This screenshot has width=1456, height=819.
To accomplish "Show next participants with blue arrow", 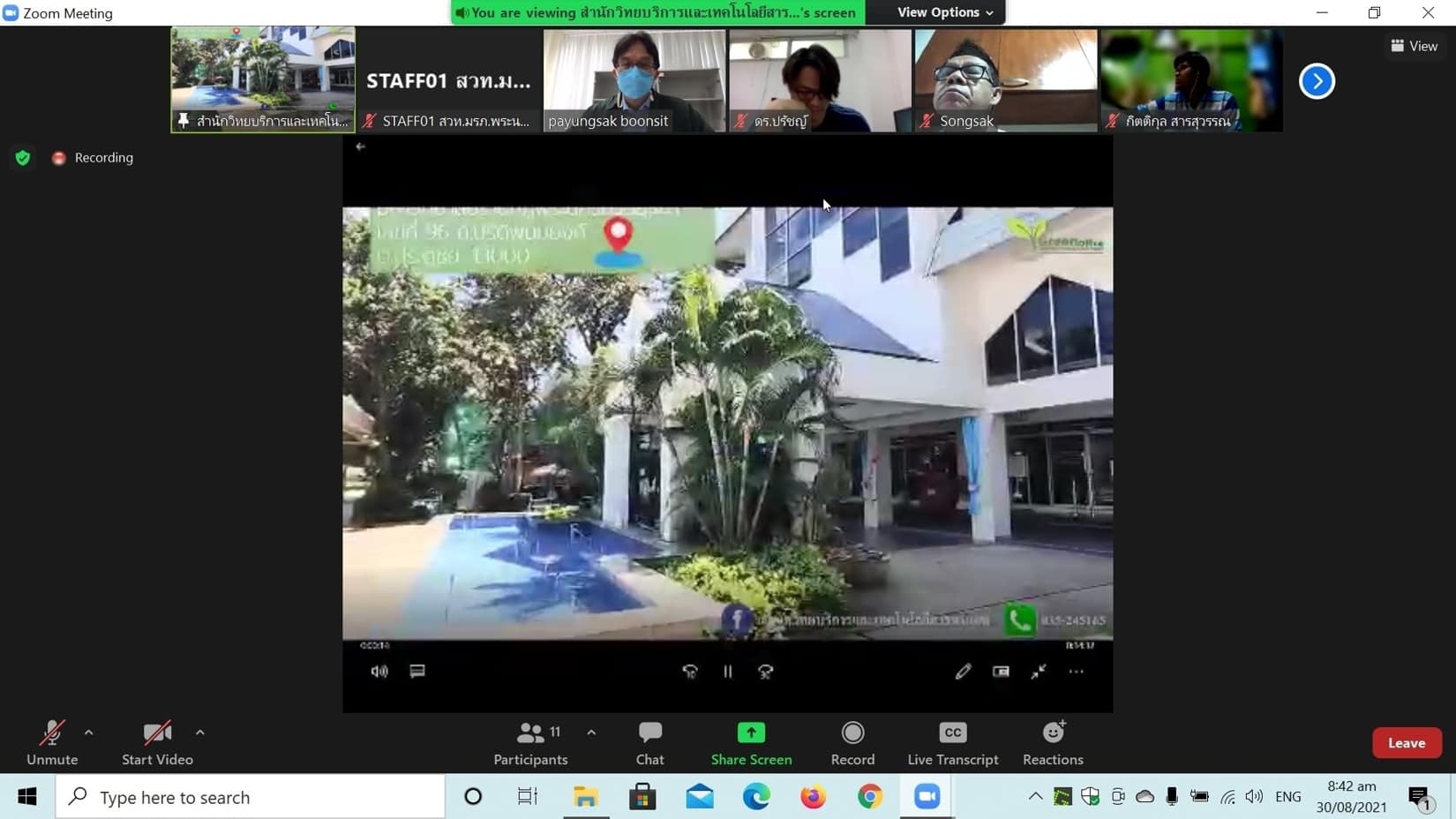I will click(1317, 81).
